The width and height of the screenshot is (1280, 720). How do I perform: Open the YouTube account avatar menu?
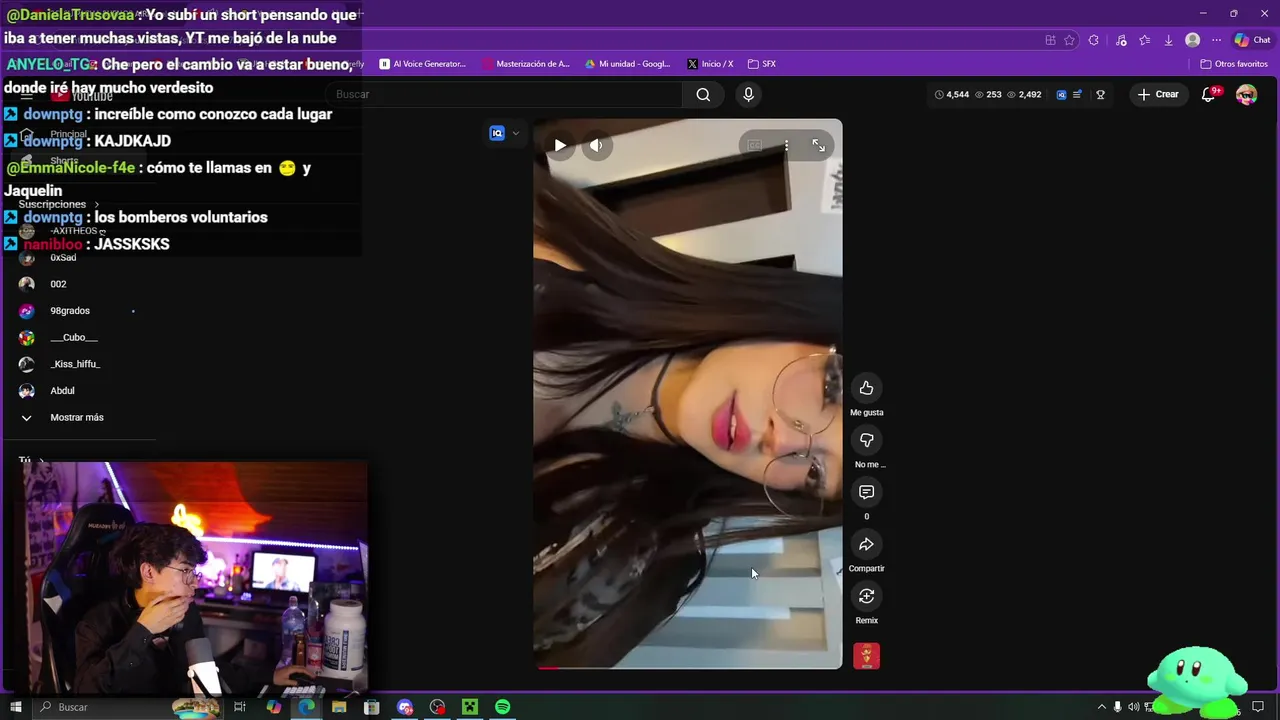[x=1246, y=94]
